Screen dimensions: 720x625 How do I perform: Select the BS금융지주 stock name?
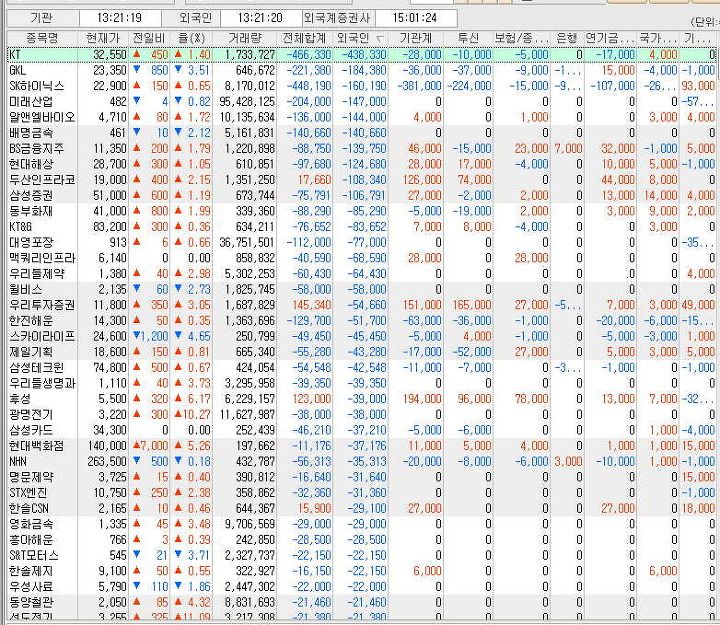pos(37,148)
